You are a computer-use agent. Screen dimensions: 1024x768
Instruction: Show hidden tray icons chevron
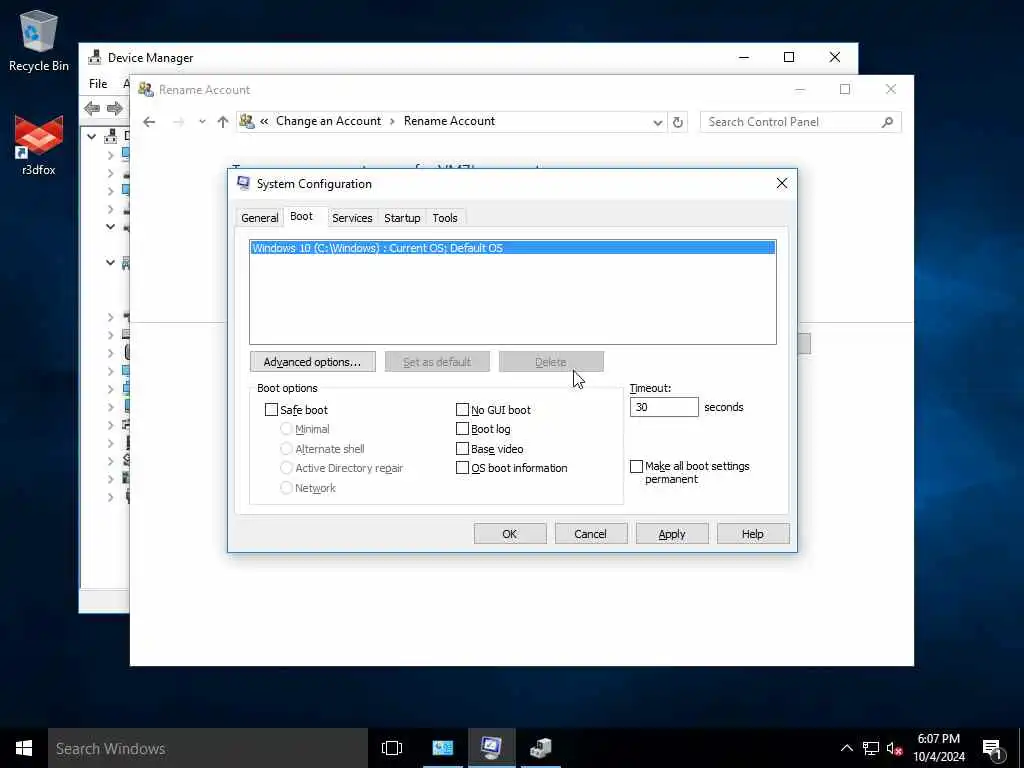[x=846, y=748]
